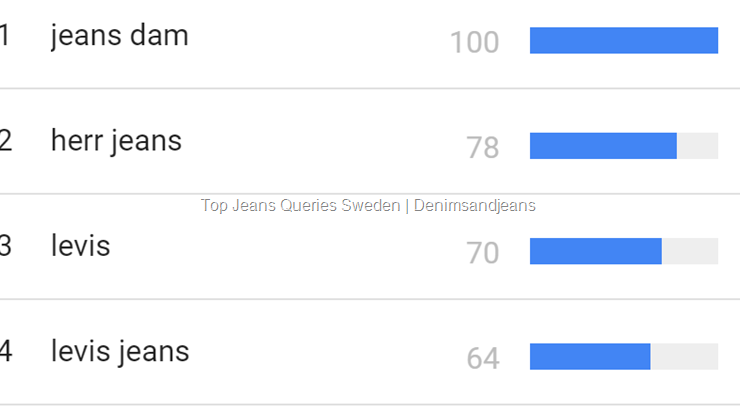Click gray unfilled bar portion for herr jeans

[x=697, y=146]
